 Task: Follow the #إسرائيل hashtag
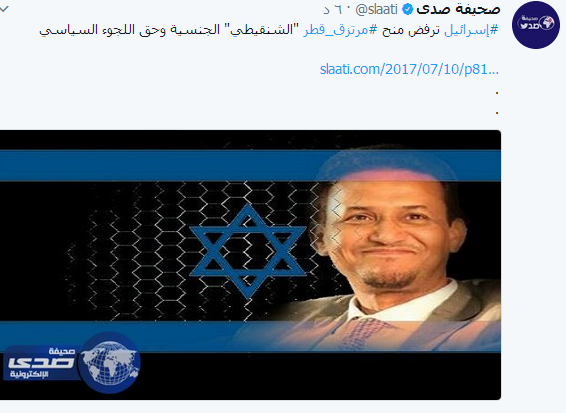pos(471,30)
